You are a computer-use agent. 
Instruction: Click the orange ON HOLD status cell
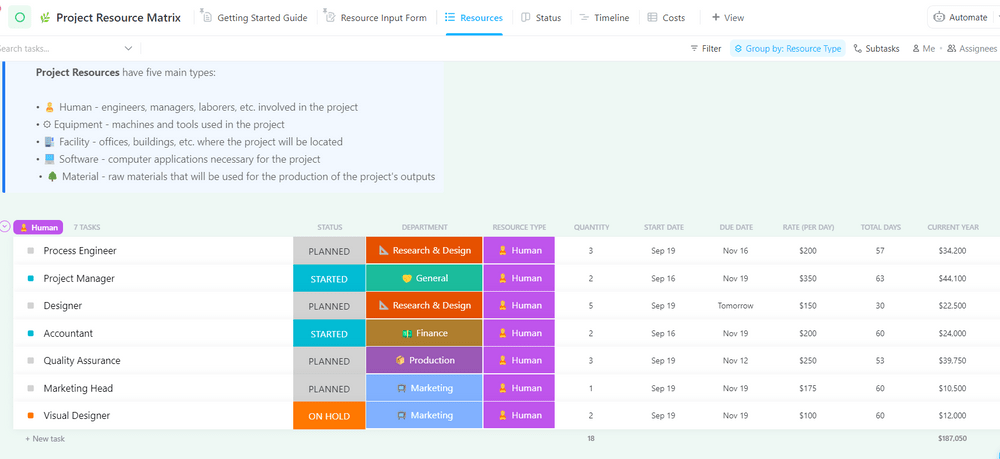(x=329, y=416)
